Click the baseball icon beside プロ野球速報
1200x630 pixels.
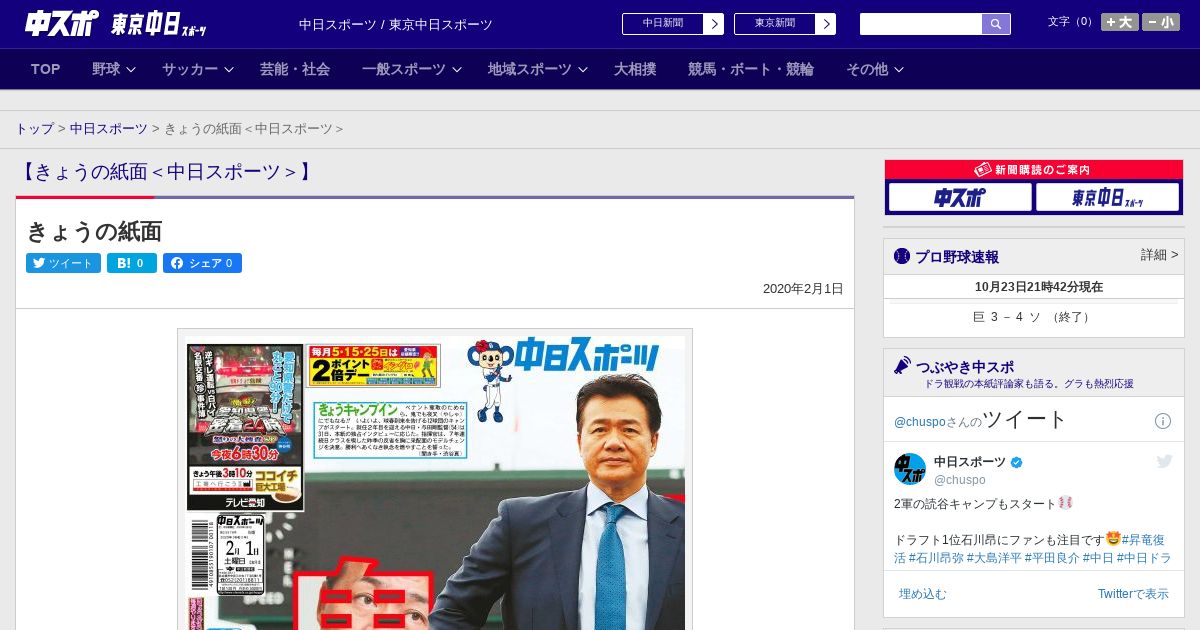[x=902, y=257]
